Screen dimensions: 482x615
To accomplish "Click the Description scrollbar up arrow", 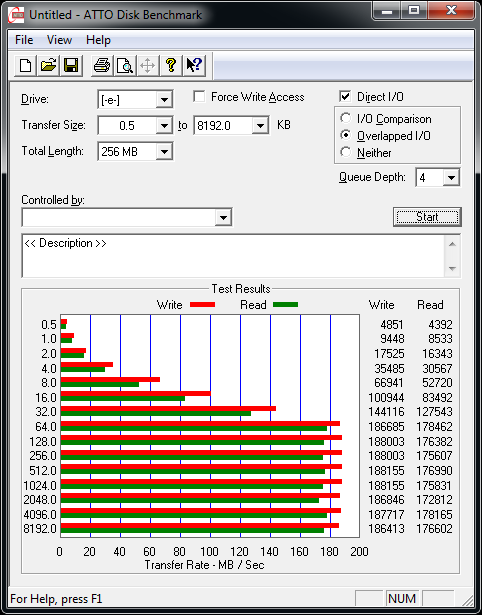I will tap(452, 244).
